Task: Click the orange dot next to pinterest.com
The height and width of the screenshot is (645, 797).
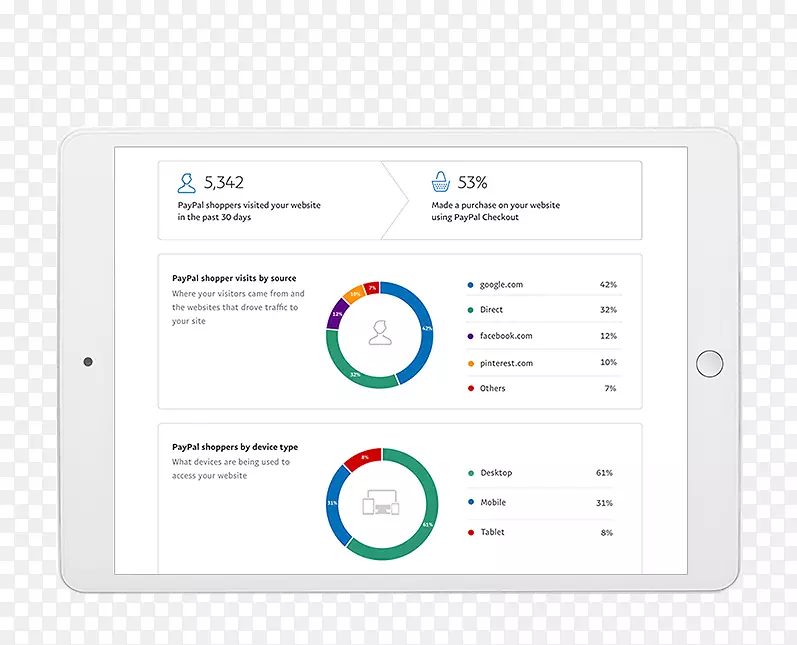Action: tap(470, 363)
